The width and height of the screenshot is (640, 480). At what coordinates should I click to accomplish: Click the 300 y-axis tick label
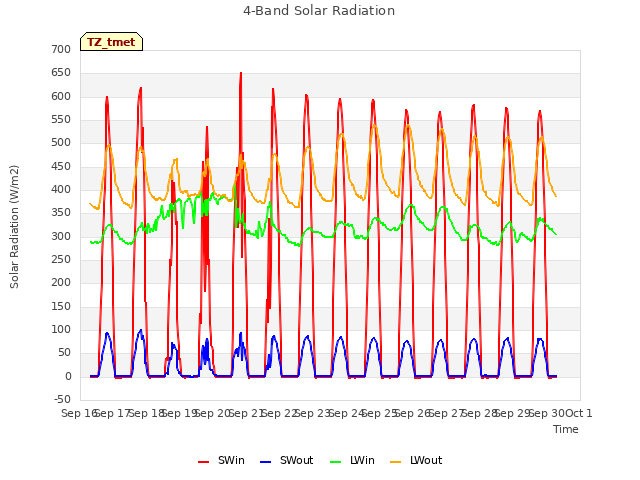(61, 236)
